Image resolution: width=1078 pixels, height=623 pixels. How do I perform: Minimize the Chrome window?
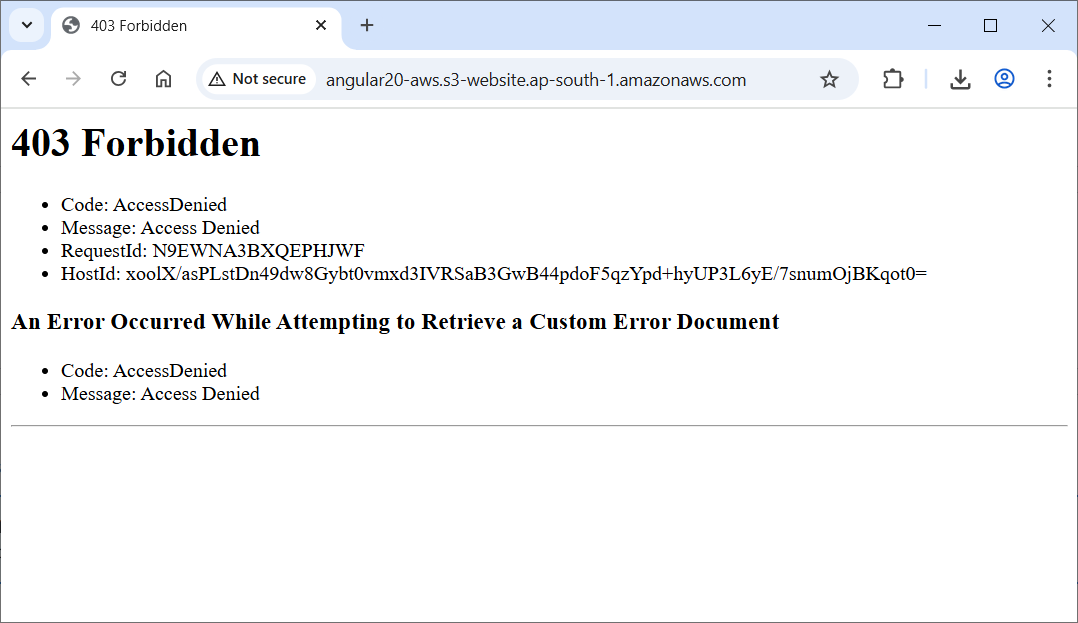(934, 26)
